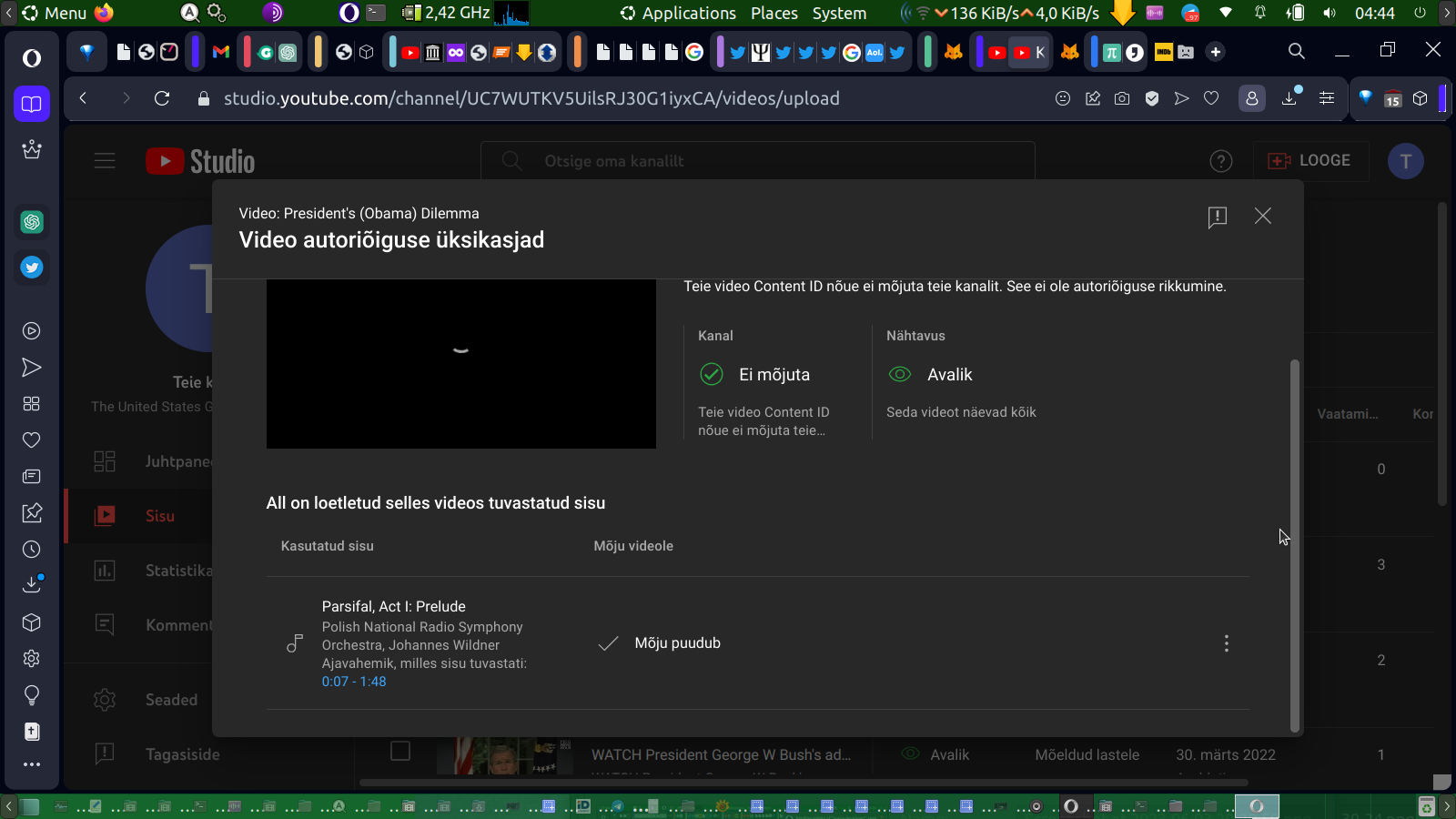Click the Opera snapshot camera icon
Screen dimensions: 1456x819
[1122, 98]
